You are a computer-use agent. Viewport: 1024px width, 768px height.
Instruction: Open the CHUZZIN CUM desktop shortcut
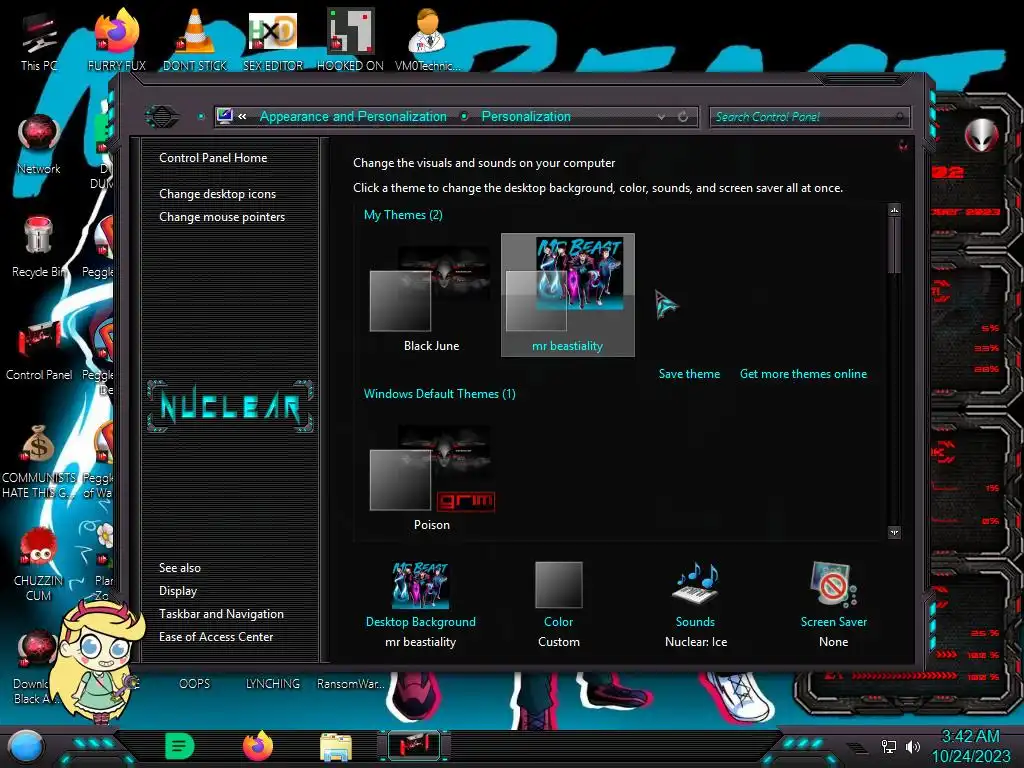39,564
